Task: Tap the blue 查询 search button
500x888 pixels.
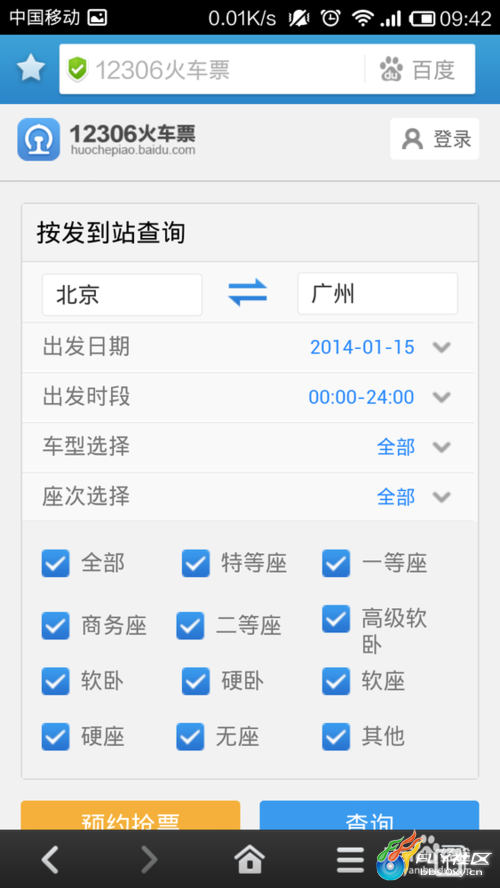Action: tap(369, 816)
